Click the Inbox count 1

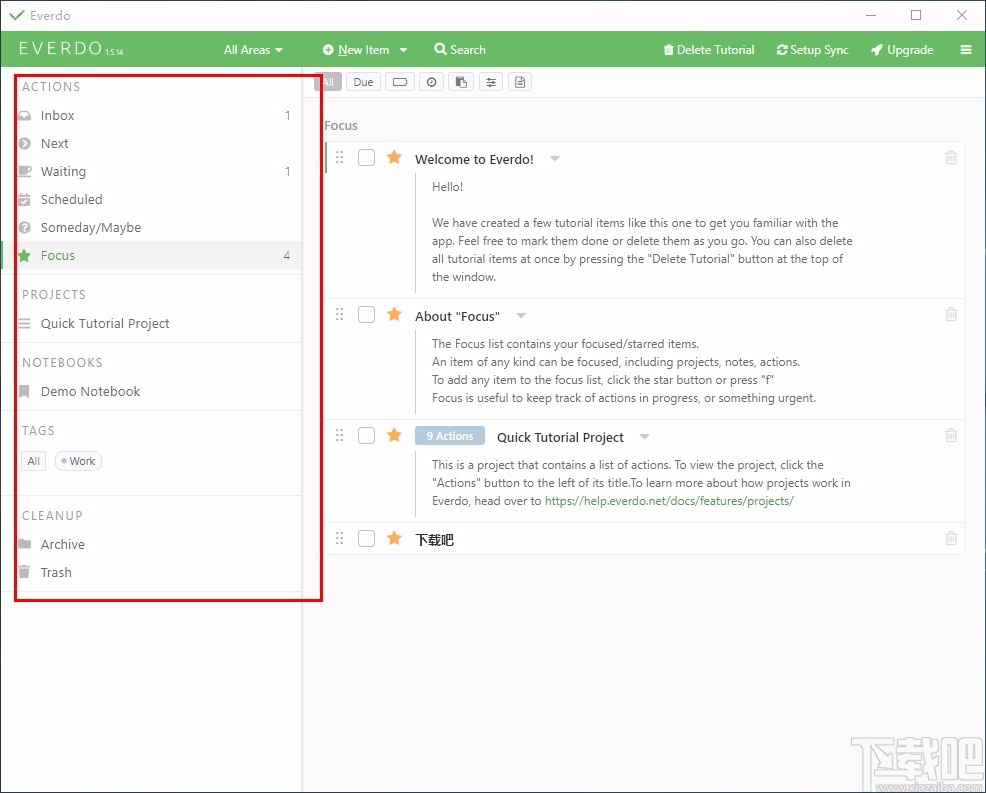tap(287, 116)
